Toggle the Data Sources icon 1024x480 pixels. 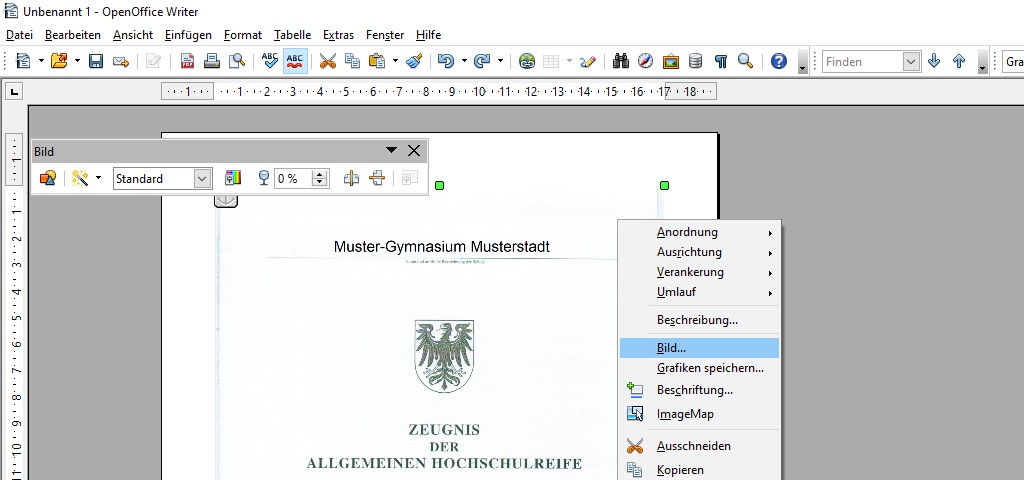pyautogui.click(x=696, y=61)
